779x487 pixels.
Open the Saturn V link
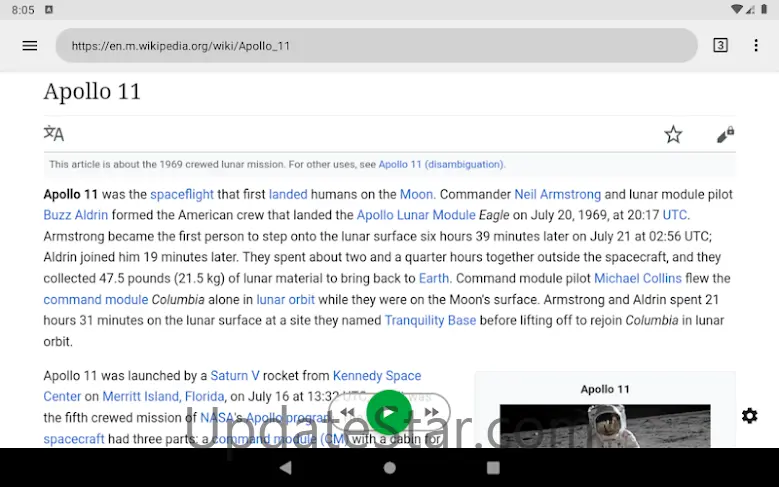tap(235, 376)
